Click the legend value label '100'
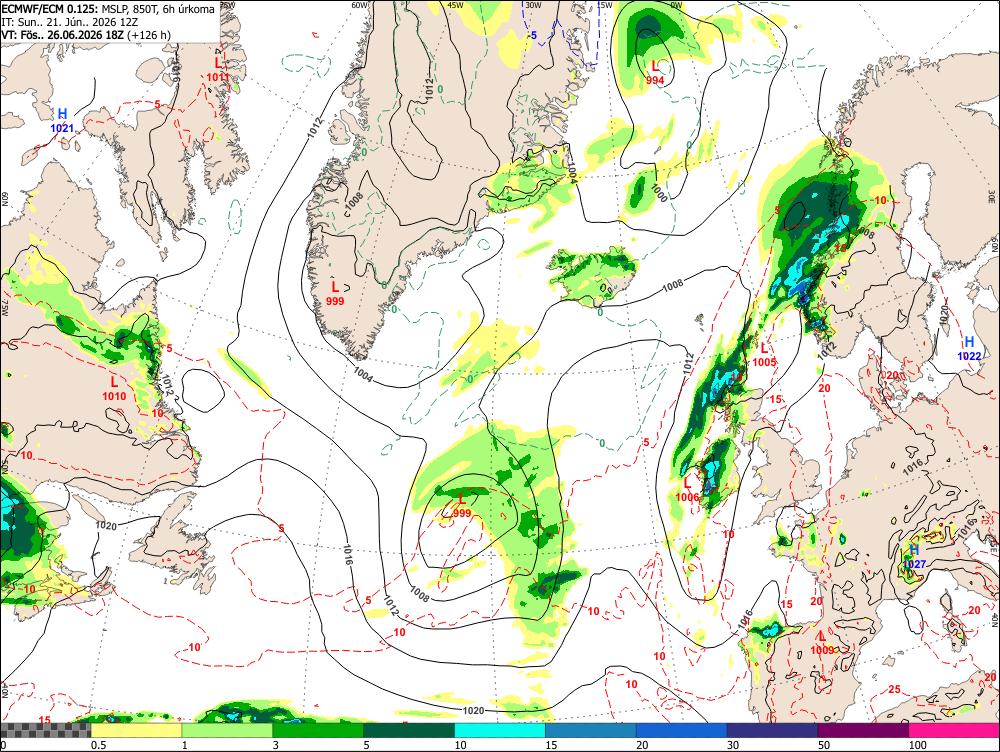 tap(917, 745)
